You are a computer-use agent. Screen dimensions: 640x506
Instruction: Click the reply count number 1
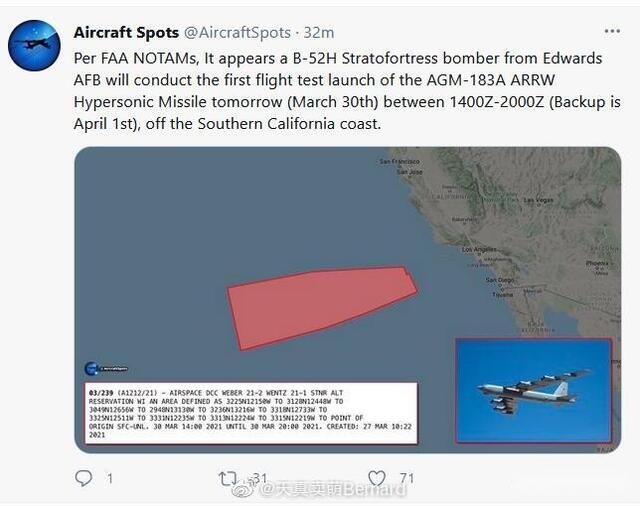(x=110, y=478)
